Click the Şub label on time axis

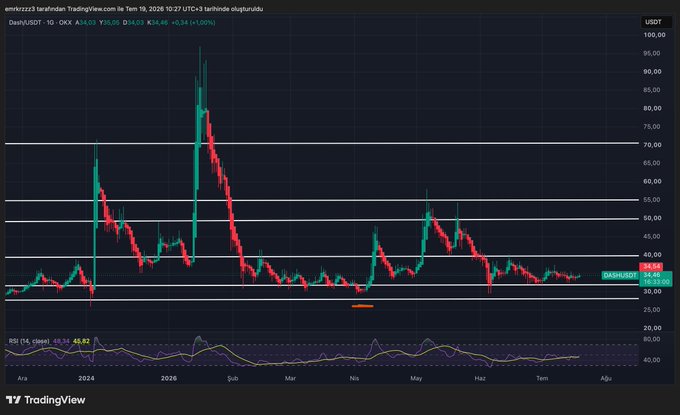click(233, 379)
